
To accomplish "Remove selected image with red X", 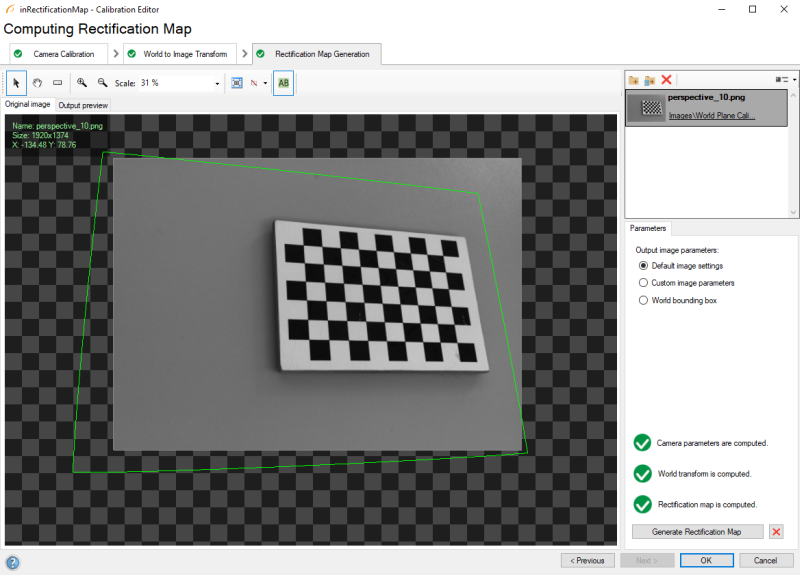I will [x=666, y=79].
